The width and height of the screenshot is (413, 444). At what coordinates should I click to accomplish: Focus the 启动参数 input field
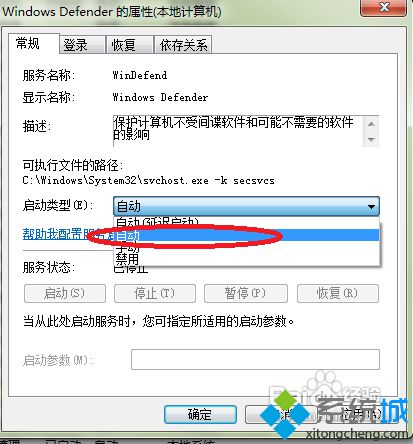click(255, 359)
